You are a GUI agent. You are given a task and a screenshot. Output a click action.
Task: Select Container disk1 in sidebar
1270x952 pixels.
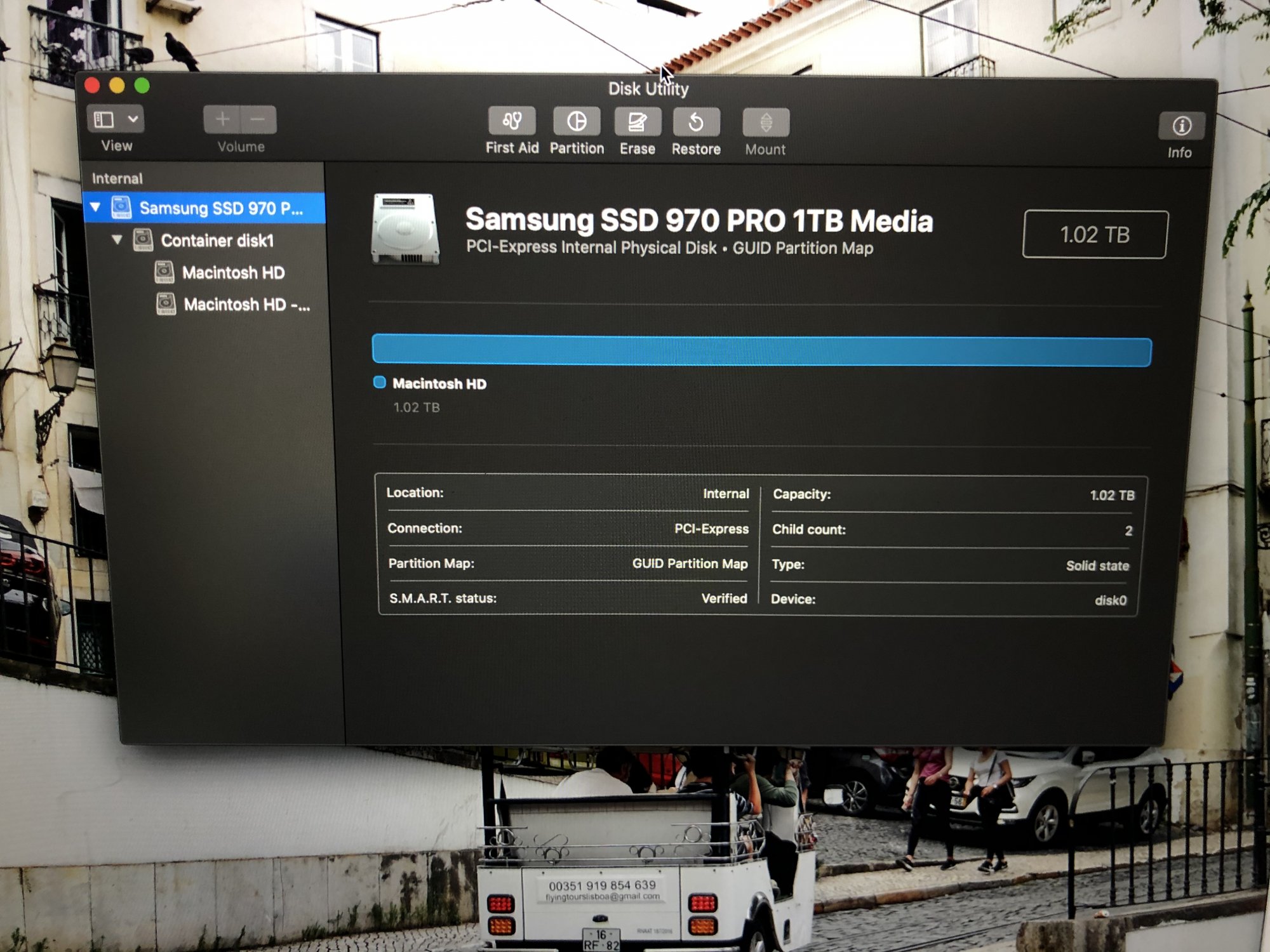tap(217, 241)
